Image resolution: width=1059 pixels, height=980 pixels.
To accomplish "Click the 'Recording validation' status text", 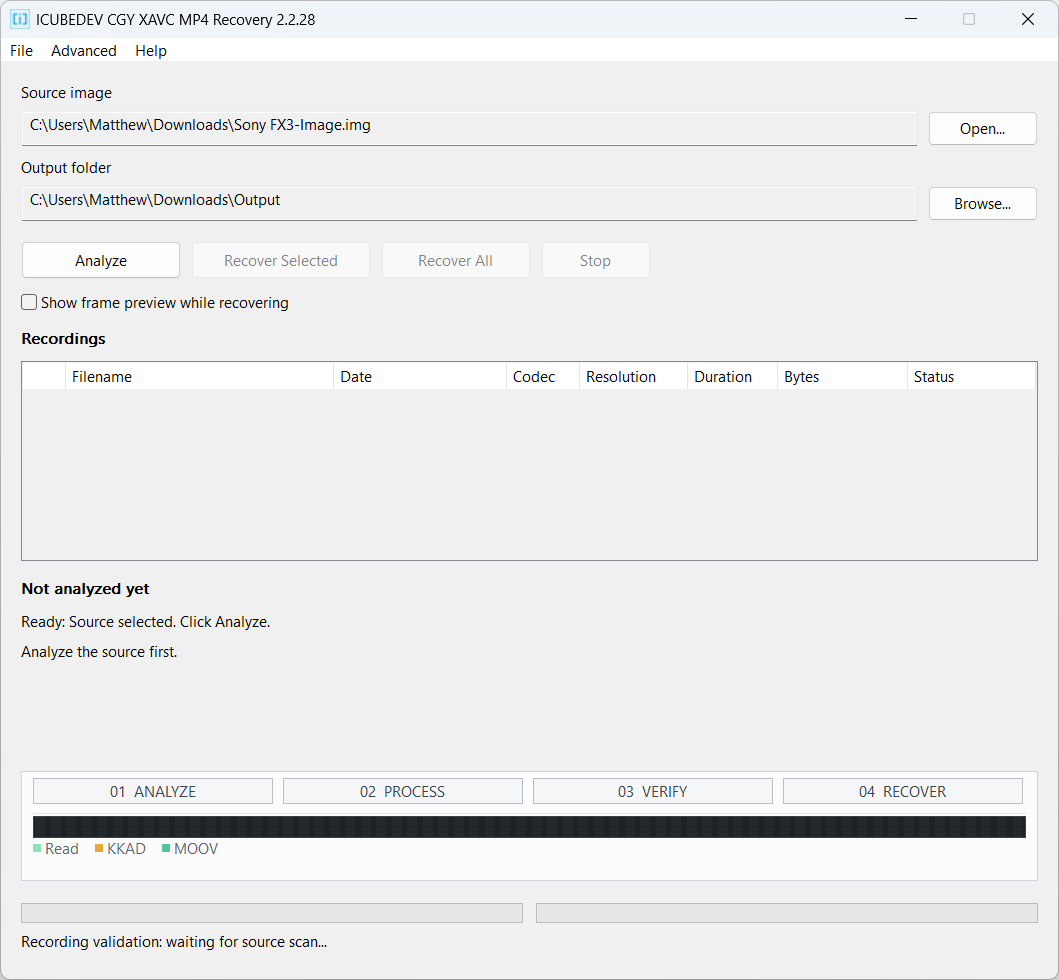I will click(174, 942).
